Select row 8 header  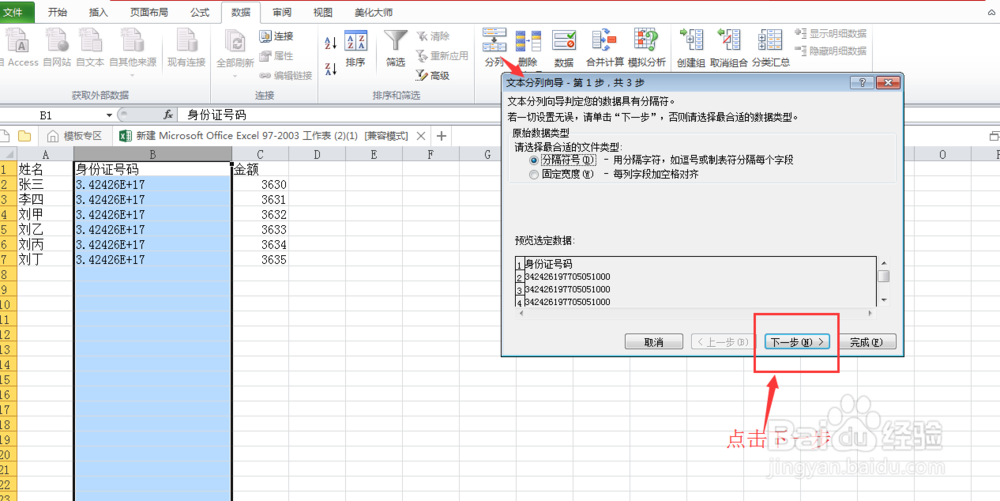[x=8, y=275]
